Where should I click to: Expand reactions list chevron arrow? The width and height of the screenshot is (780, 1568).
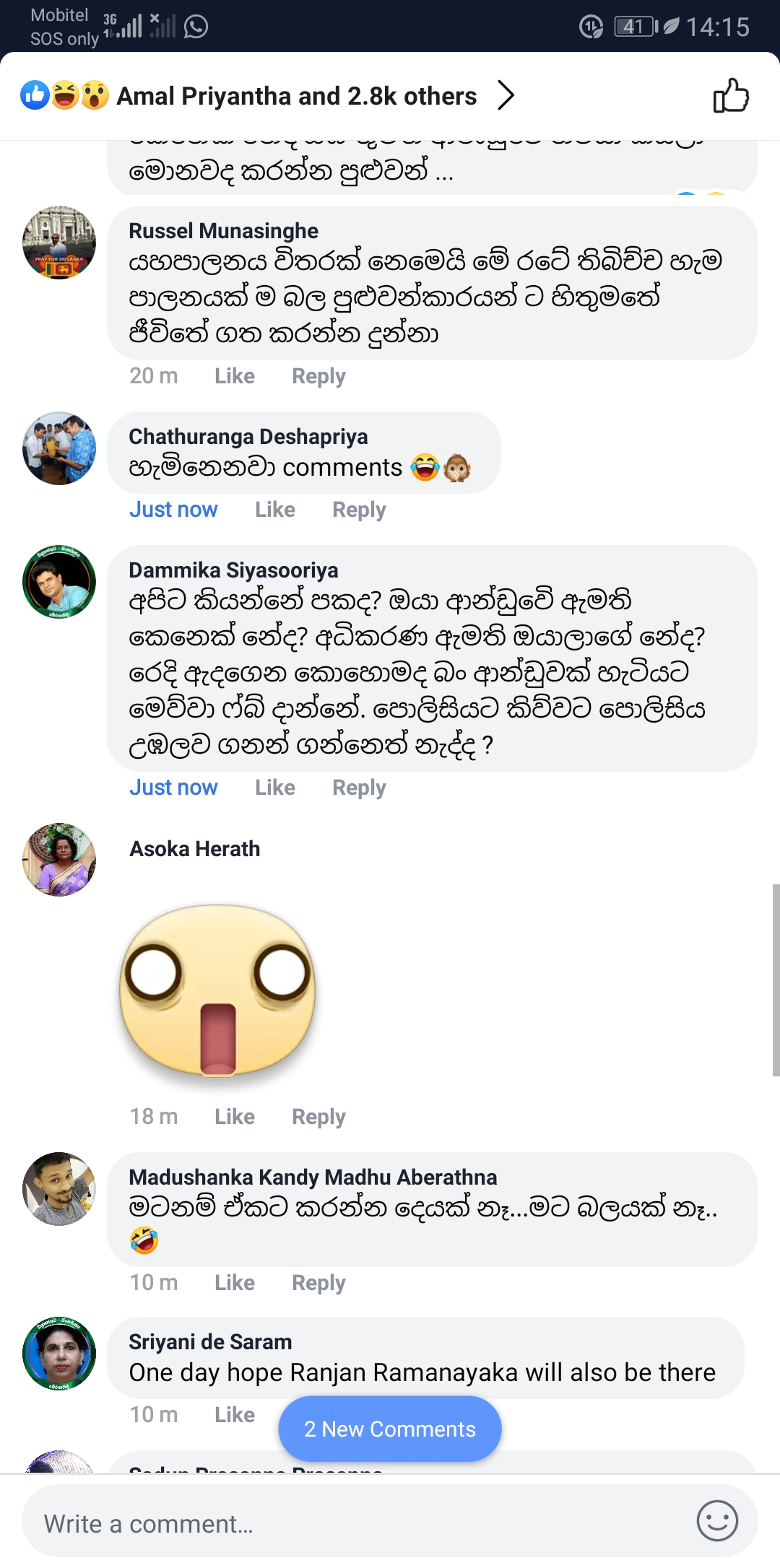pos(506,95)
